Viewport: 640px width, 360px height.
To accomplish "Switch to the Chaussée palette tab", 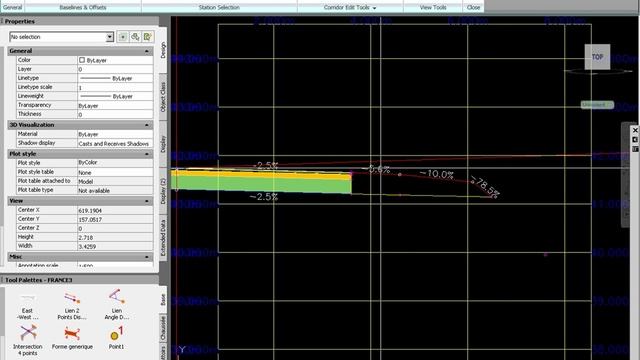I will click(163, 328).
